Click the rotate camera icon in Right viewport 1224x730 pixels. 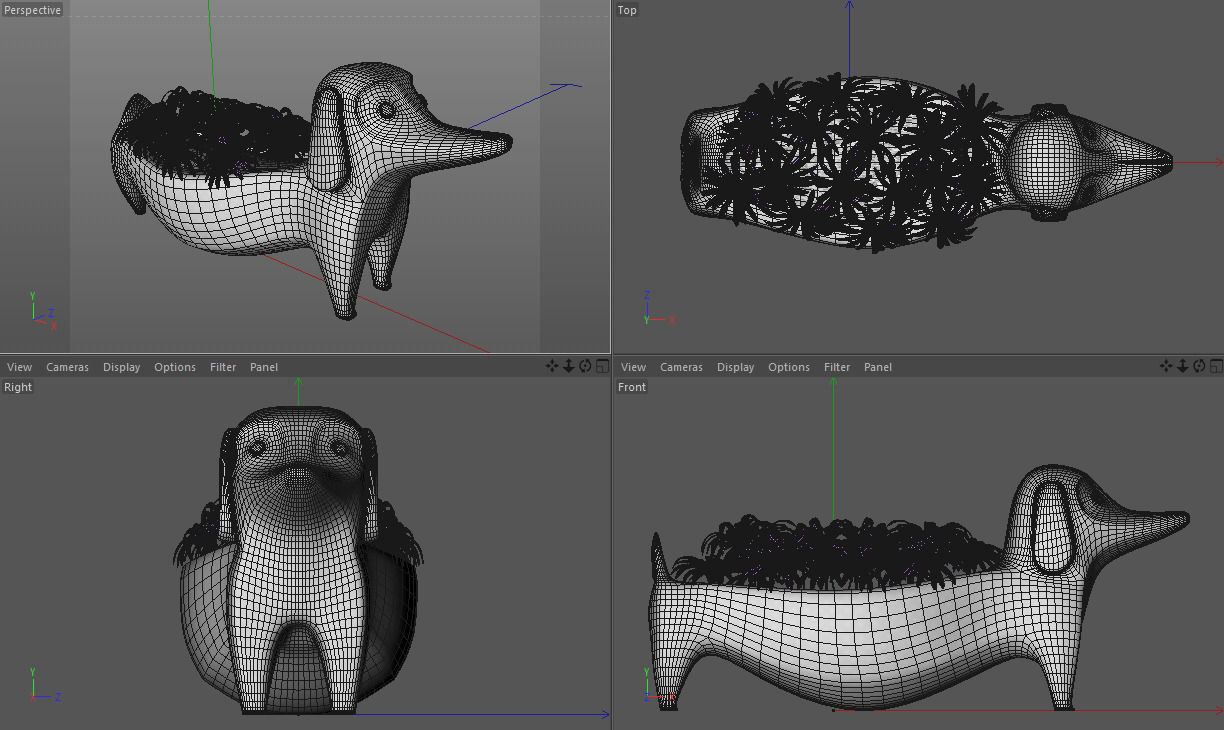(585, 366)
